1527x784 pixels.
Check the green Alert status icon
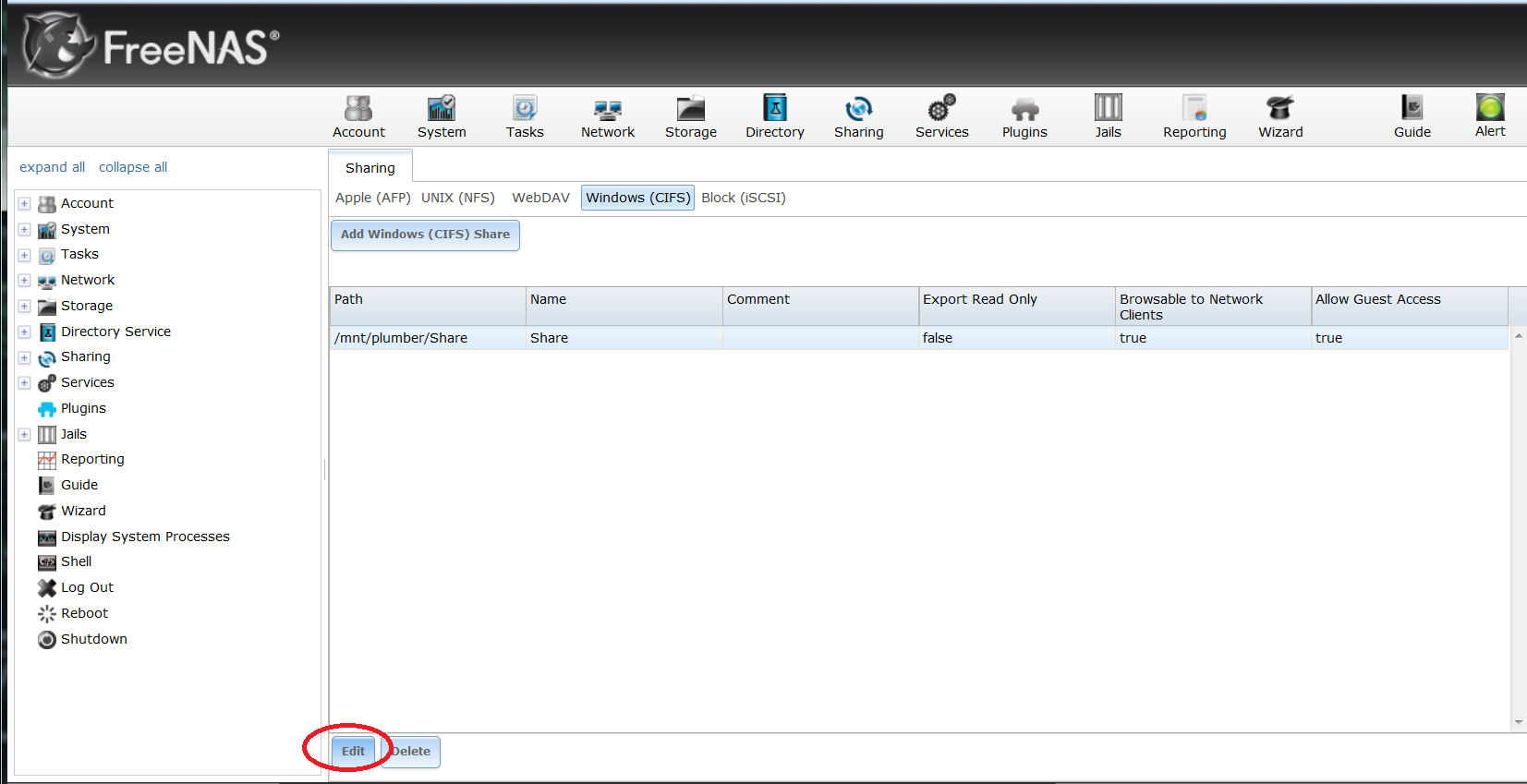pos(1490,107)
